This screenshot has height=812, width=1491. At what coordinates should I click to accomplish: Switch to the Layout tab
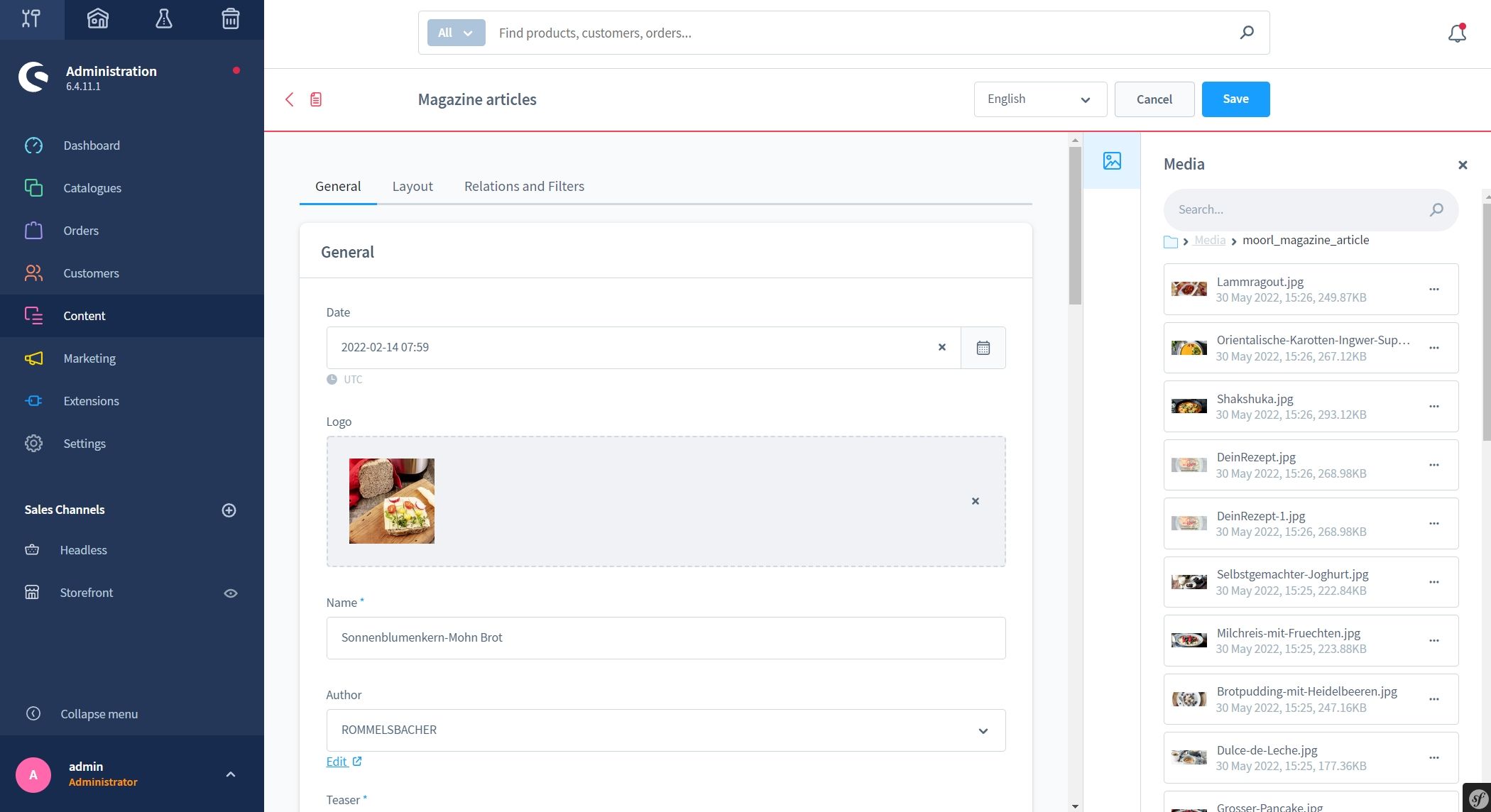point(412,187)
